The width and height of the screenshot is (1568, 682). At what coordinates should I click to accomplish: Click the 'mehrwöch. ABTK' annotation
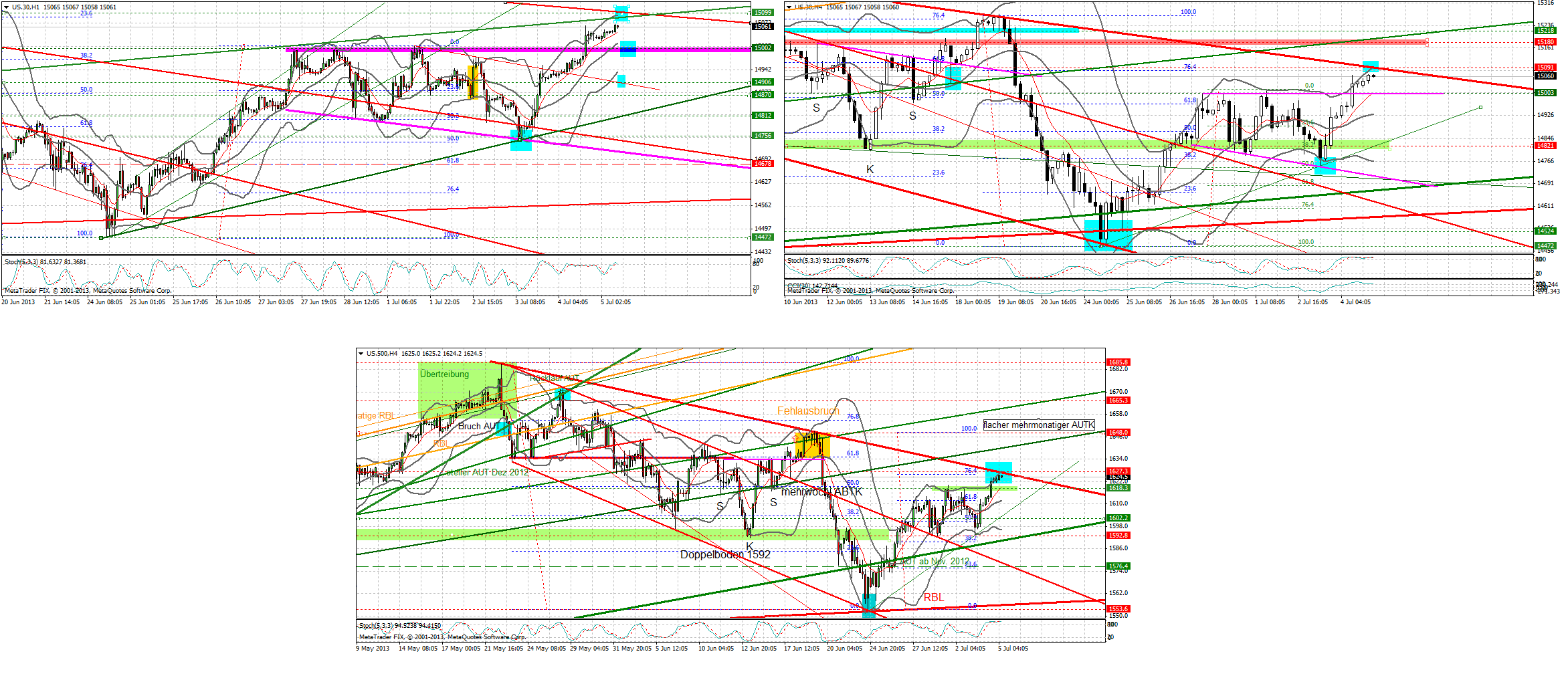pyautogui.click(x=821, y=492)
